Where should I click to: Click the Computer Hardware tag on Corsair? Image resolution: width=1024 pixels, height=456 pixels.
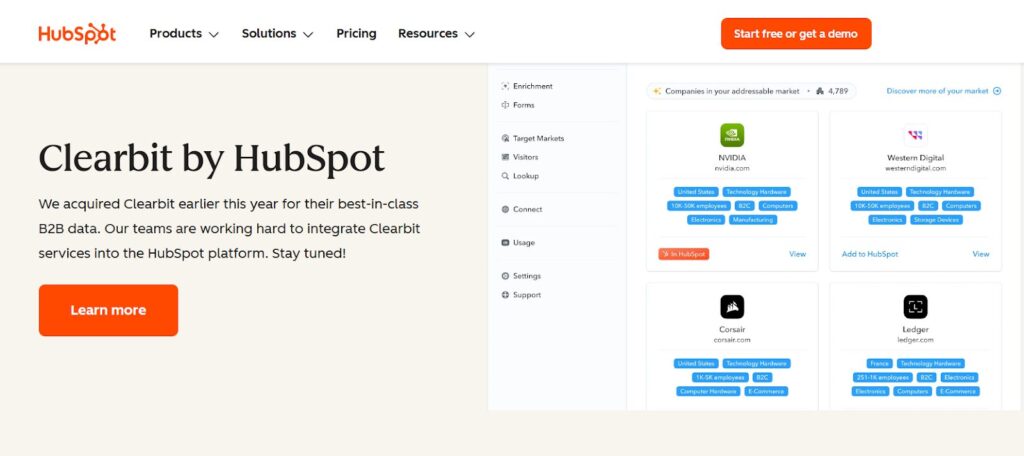[x=708, y=392]
